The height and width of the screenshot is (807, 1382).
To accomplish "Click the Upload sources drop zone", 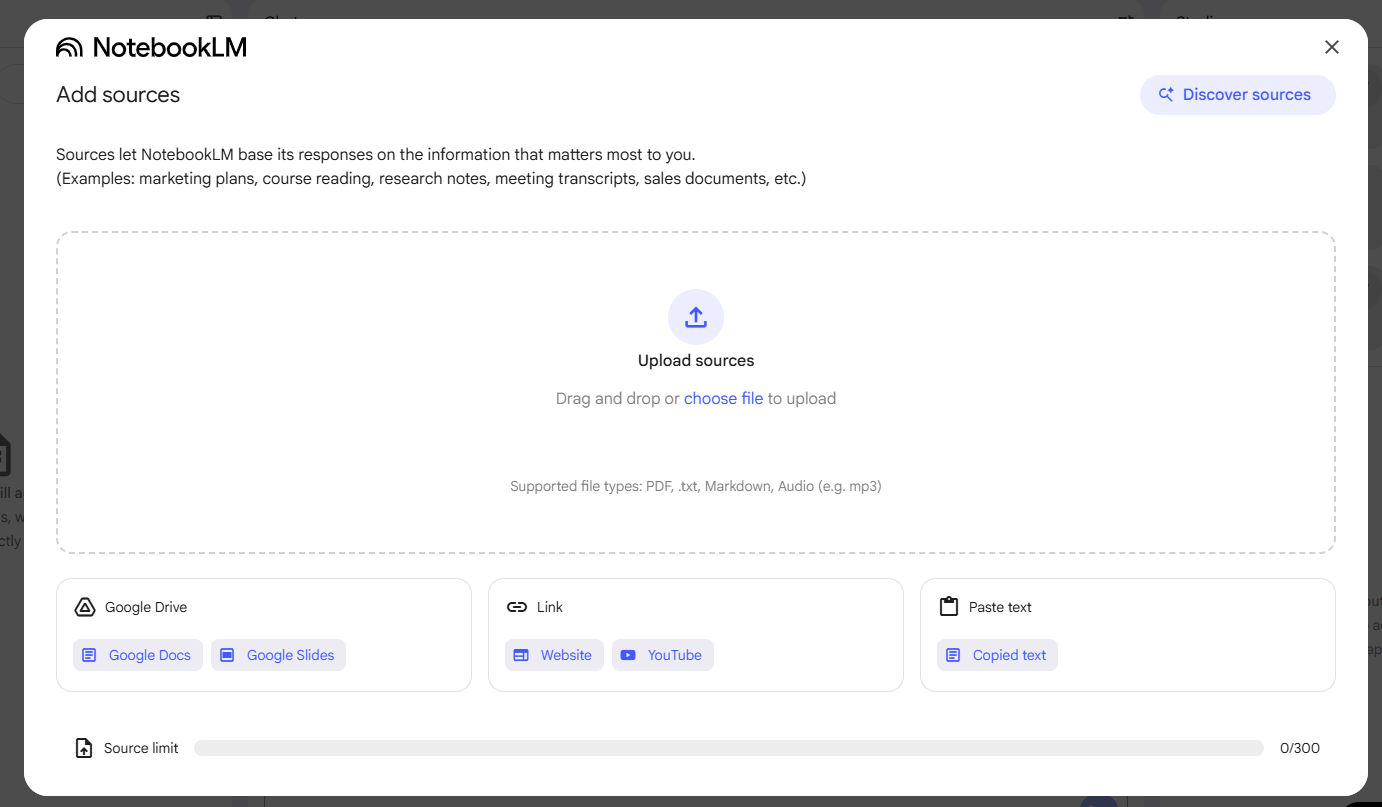I will click(x=696, y=450).
